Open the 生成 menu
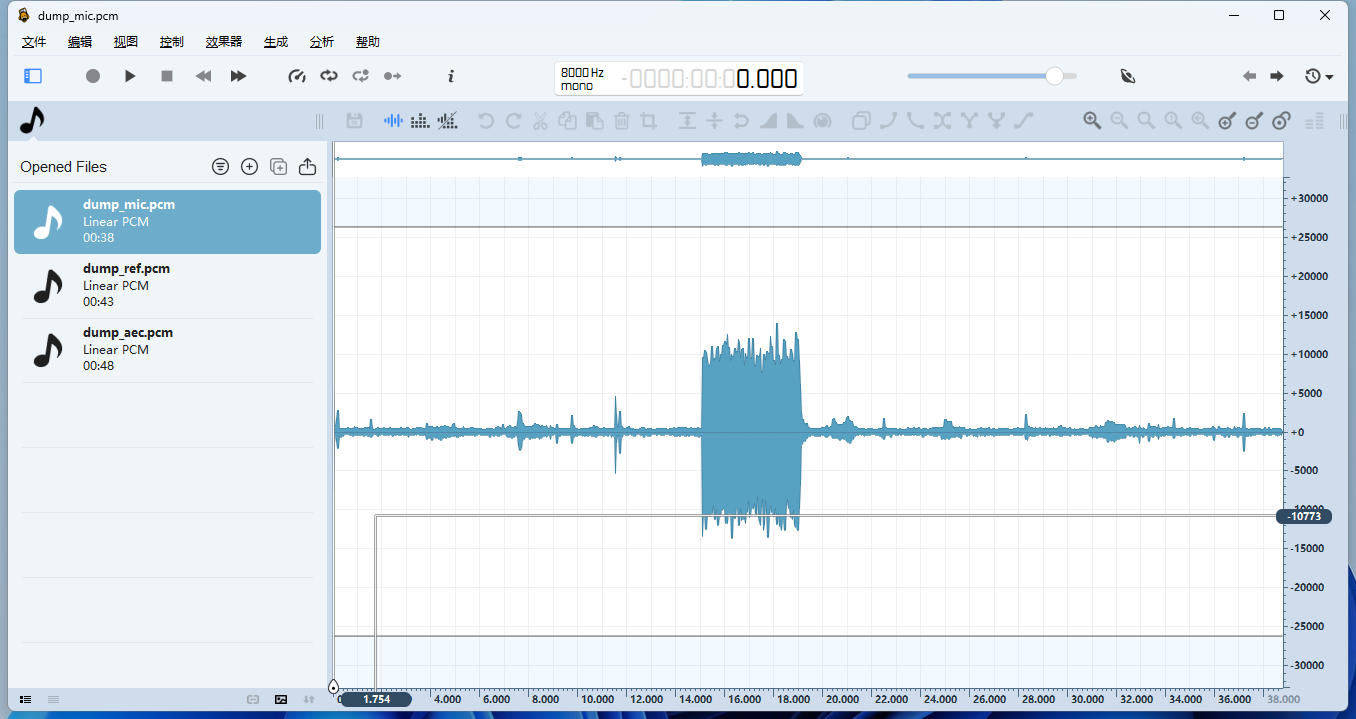Screen dimensions: 1356x719 (276, 42)
